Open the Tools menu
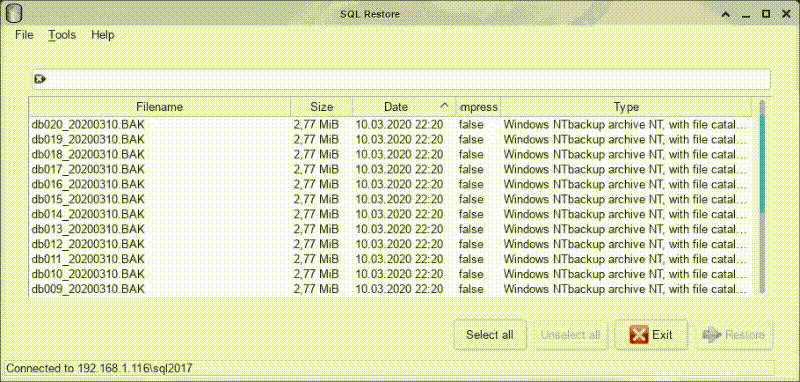Viewport: 800px width, 382px height. pyautogui.click(x=62, y=35)
